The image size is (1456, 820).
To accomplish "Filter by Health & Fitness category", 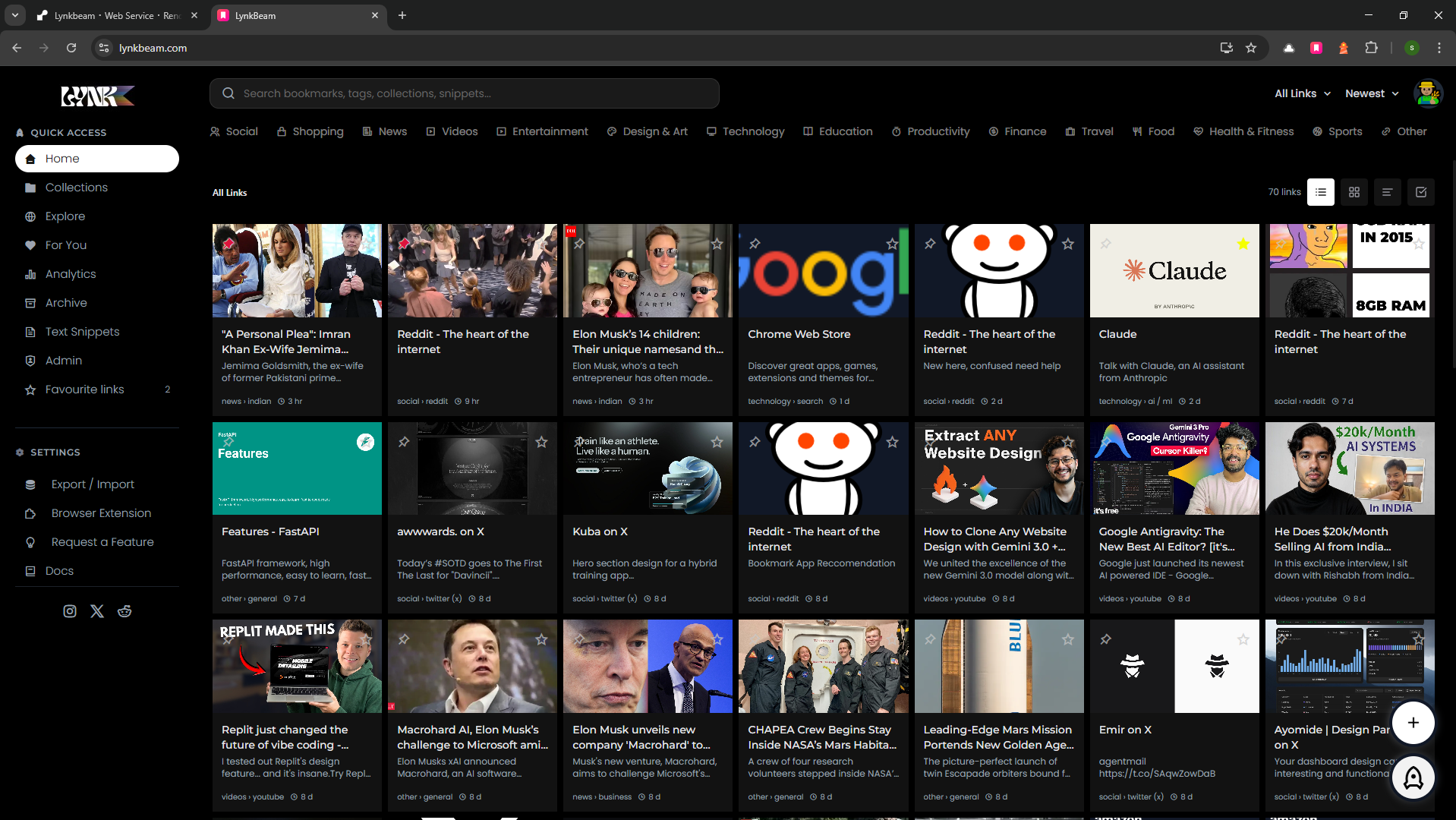I will tap(1243, 131).
